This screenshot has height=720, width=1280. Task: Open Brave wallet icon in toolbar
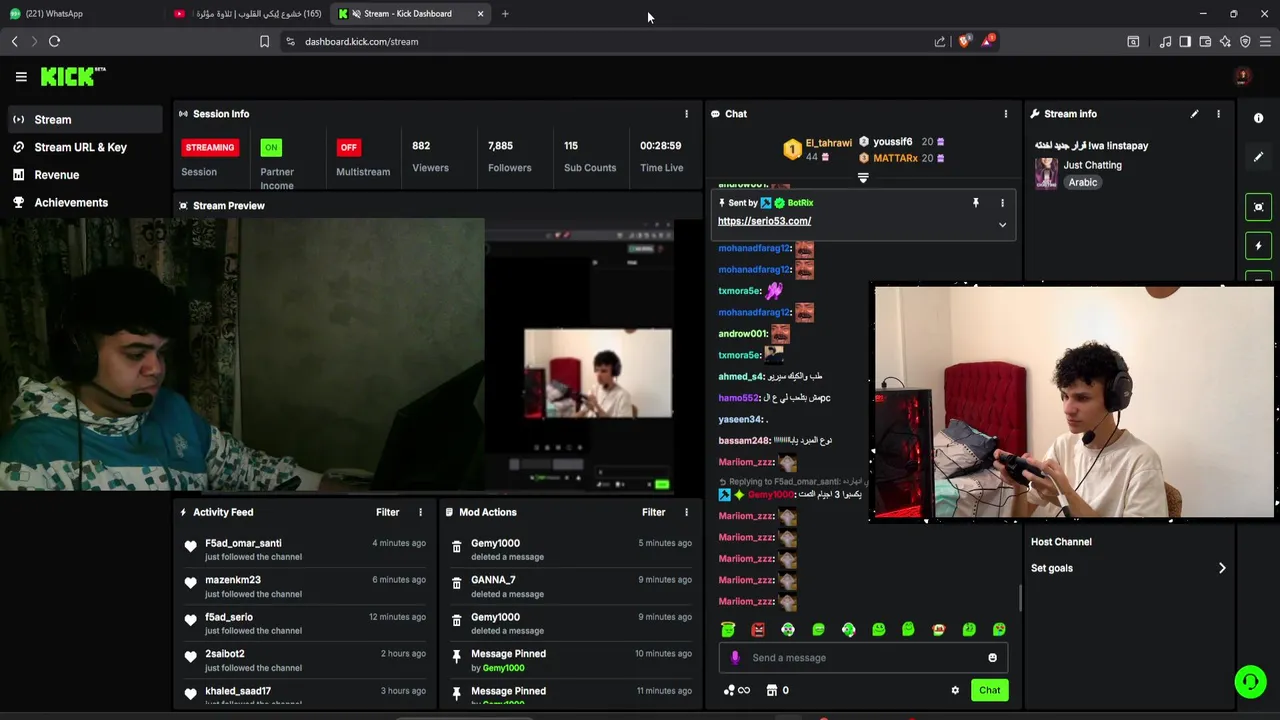[1205, 41]
